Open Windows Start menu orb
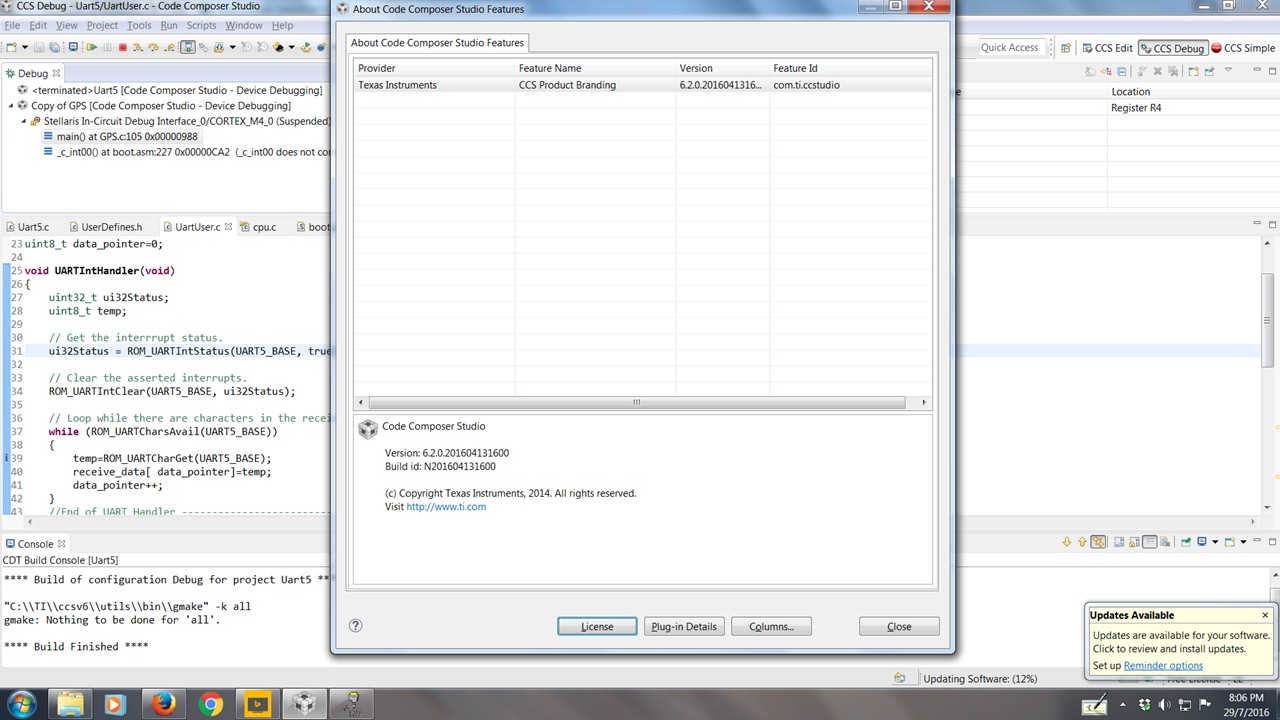Viewport: 1280px width, 720px height. pyautogui.click(x=21, y=703)
